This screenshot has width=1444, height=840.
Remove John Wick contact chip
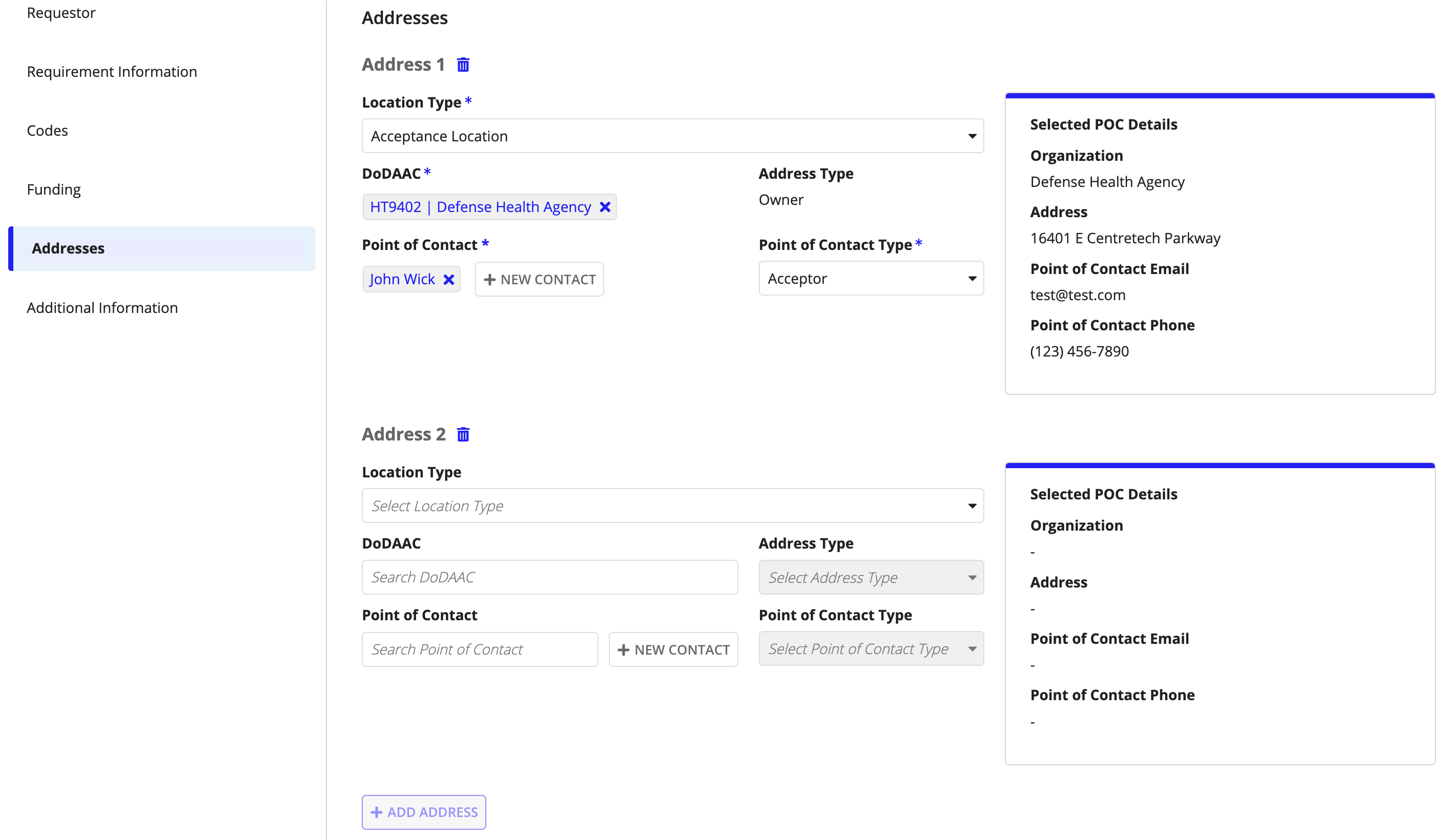[x=449, y=280]
